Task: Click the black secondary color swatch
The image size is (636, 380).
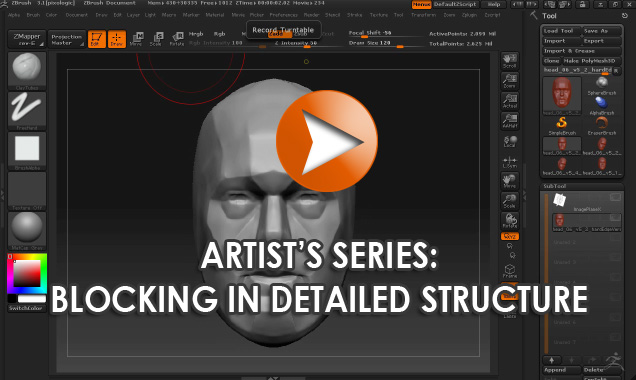Action: [x=12, y=298]
